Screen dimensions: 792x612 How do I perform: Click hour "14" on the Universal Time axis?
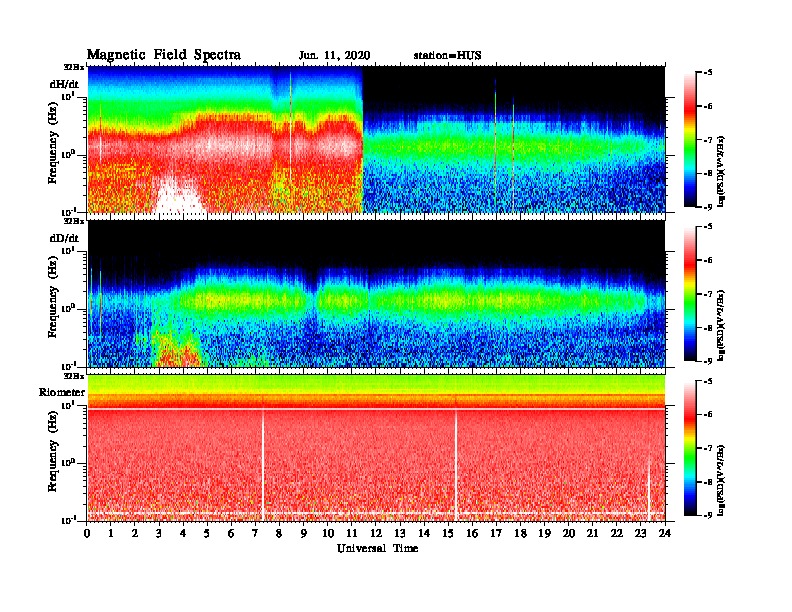pyautogui.click(x=424, y=534)
